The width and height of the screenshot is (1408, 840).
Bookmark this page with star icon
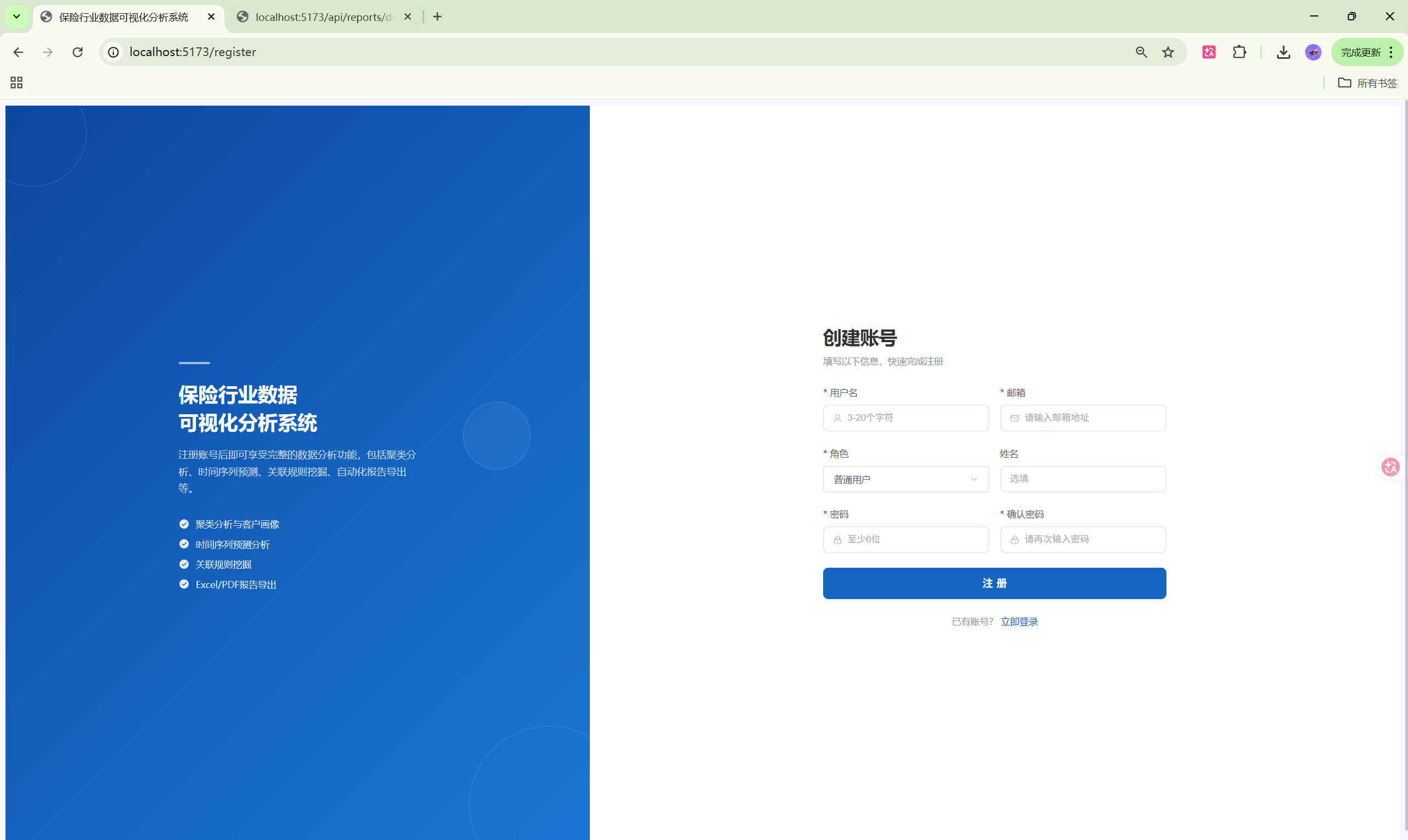click(x=1168, y=52)
